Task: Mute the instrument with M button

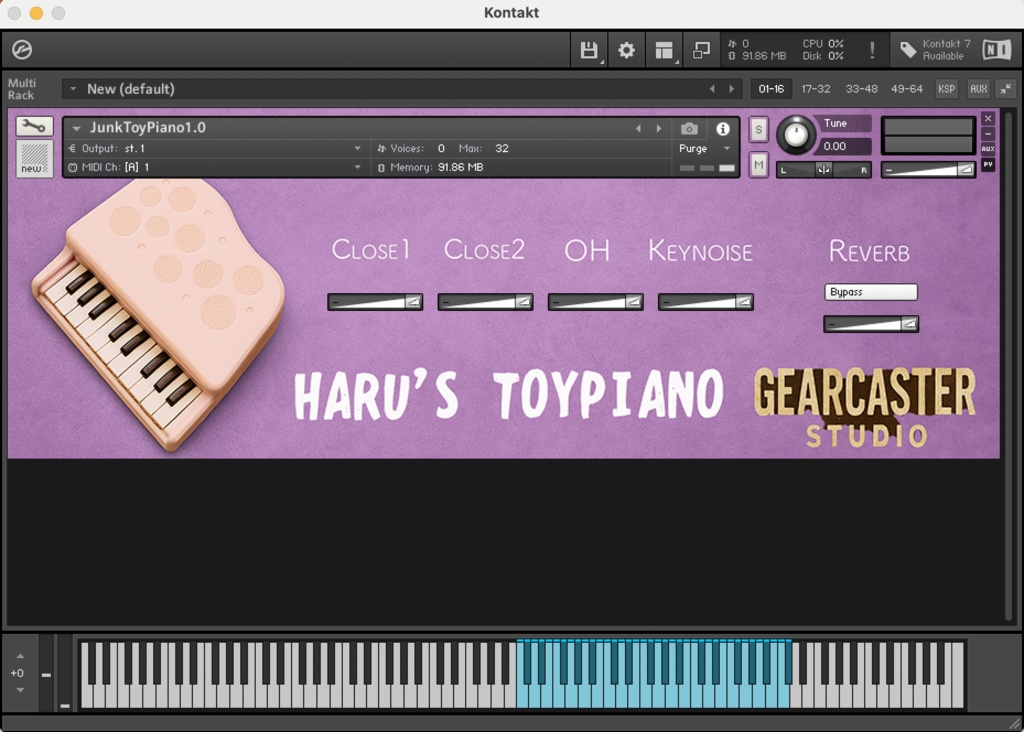Action: point(758,166)
